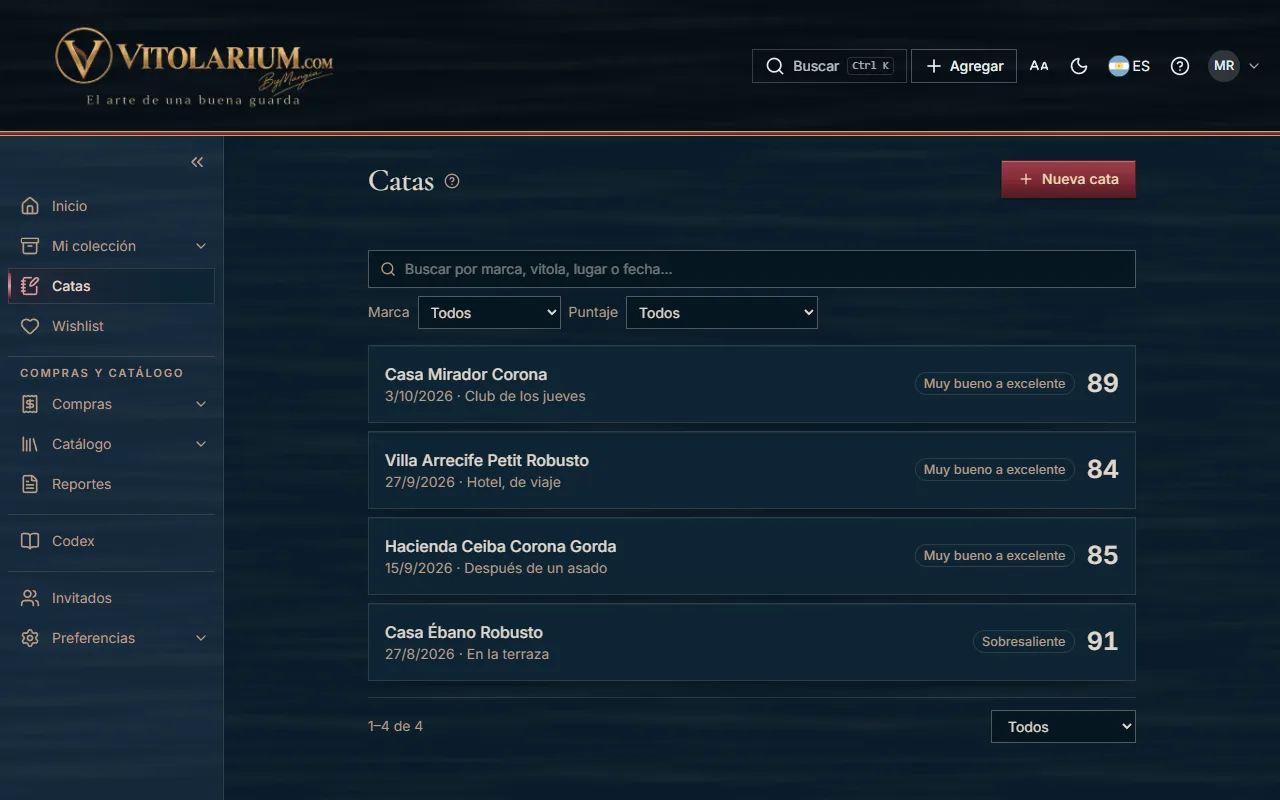
Task: Click the Preferencias gear icon
Action: tap(30, 638)
